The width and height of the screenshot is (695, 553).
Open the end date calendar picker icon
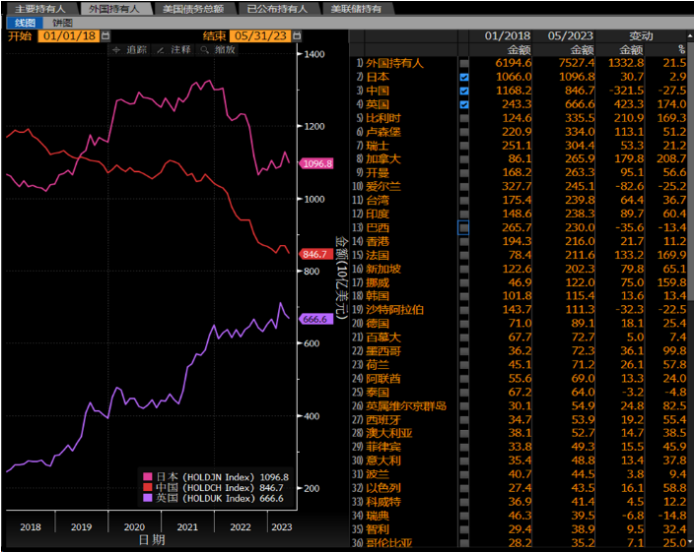pos(297,36)
